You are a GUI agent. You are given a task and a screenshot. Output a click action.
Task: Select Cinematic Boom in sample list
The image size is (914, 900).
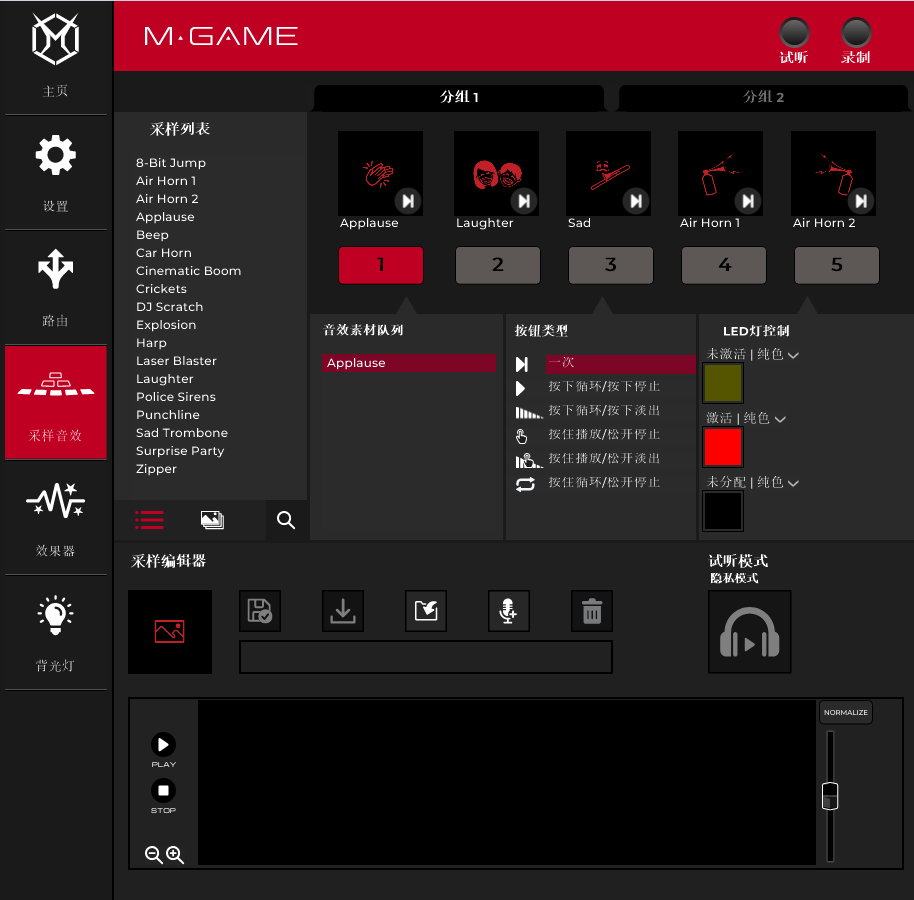point(188,271)
